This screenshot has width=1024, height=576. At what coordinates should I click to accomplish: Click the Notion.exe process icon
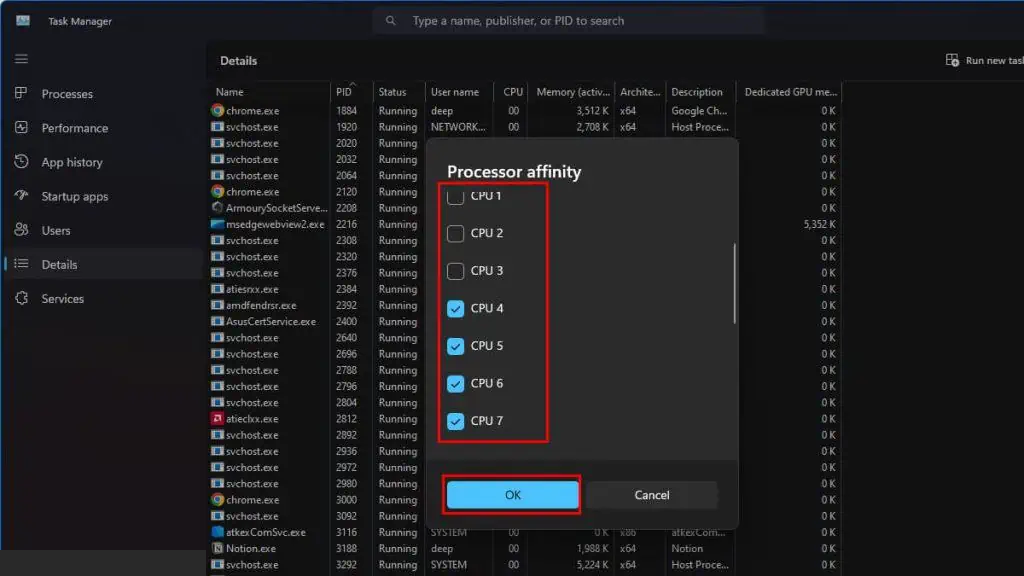click(217, 549)
